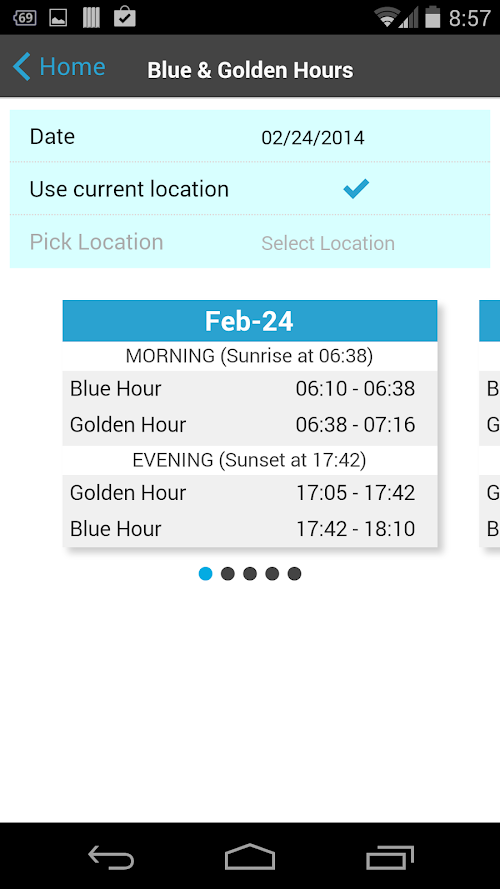Tap the Wi-Fi signal status icon
This screenshot has width=500, height=889.
coord(387,17)
